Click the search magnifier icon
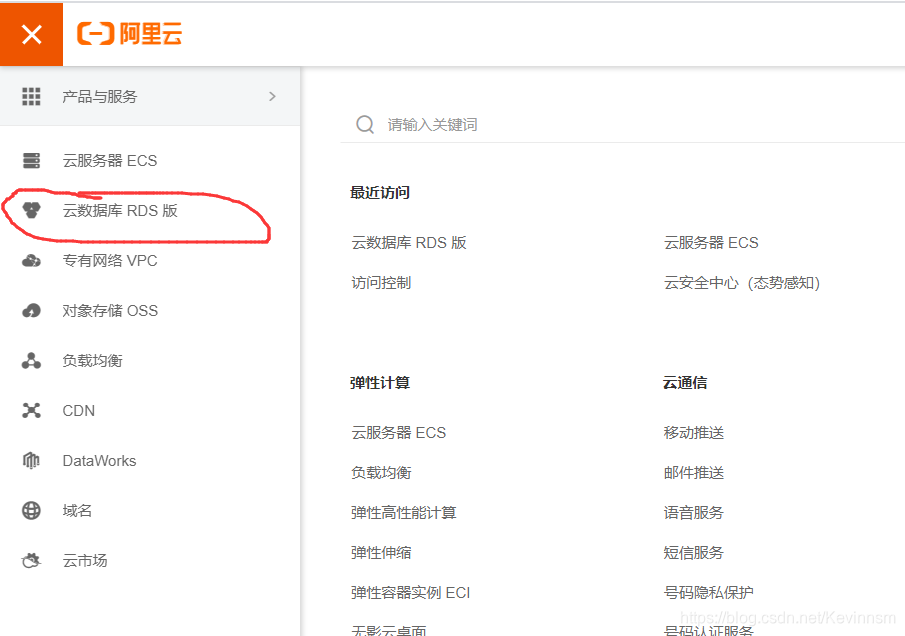This screenshot has height=636, width=905. 365,124
